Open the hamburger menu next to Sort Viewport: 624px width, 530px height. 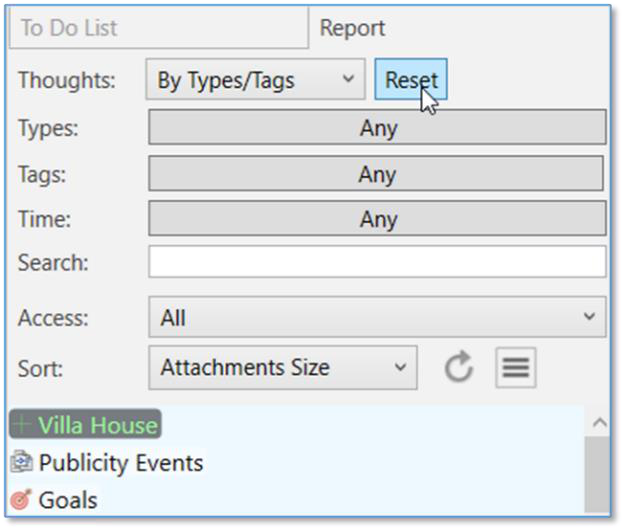pos(515,368)
